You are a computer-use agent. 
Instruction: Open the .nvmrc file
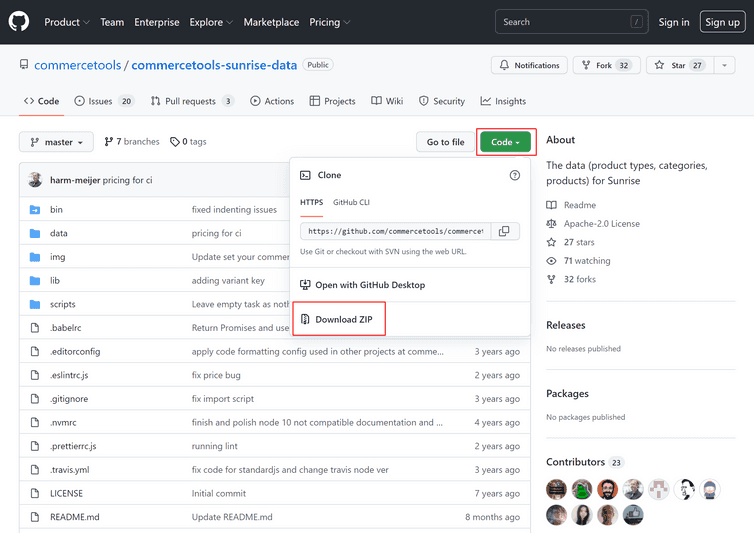(x=63, y=422)
